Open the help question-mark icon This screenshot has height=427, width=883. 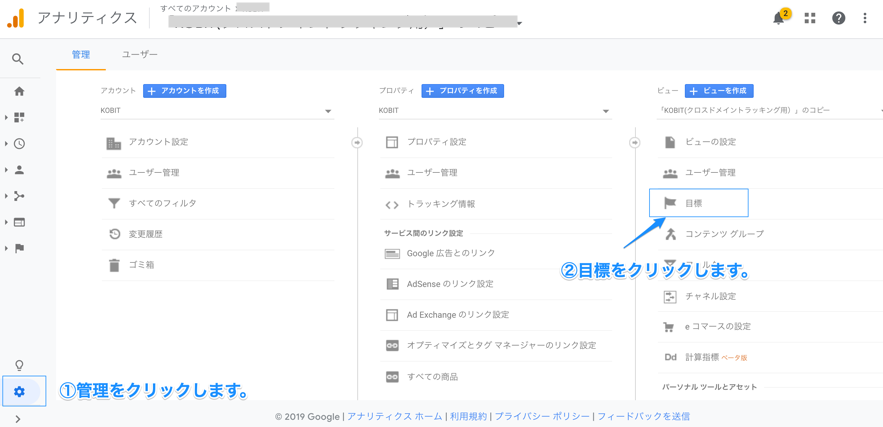839,18
